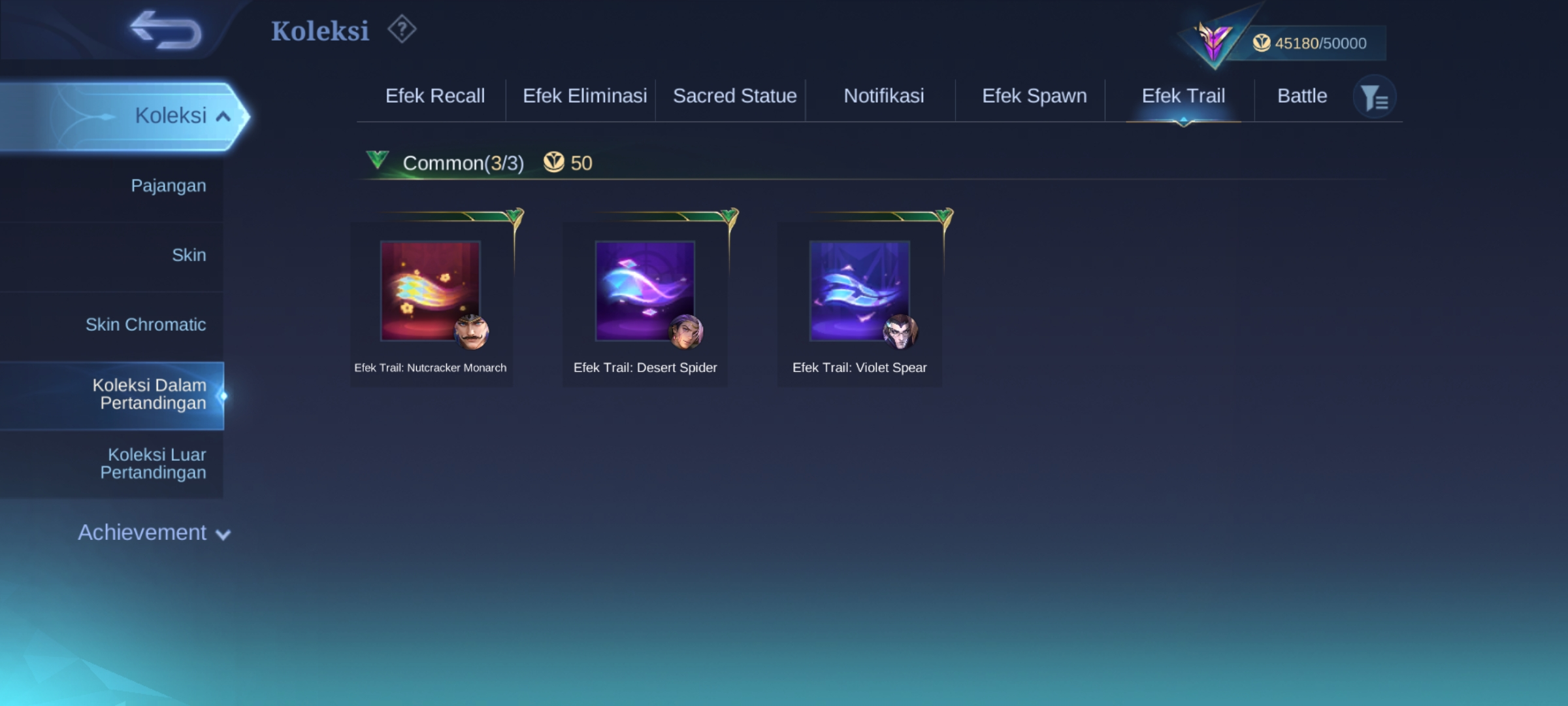Tap the hero avatar on Violet Spear trail
Viewport: 1568px width, 706px height.
(900, 332)
